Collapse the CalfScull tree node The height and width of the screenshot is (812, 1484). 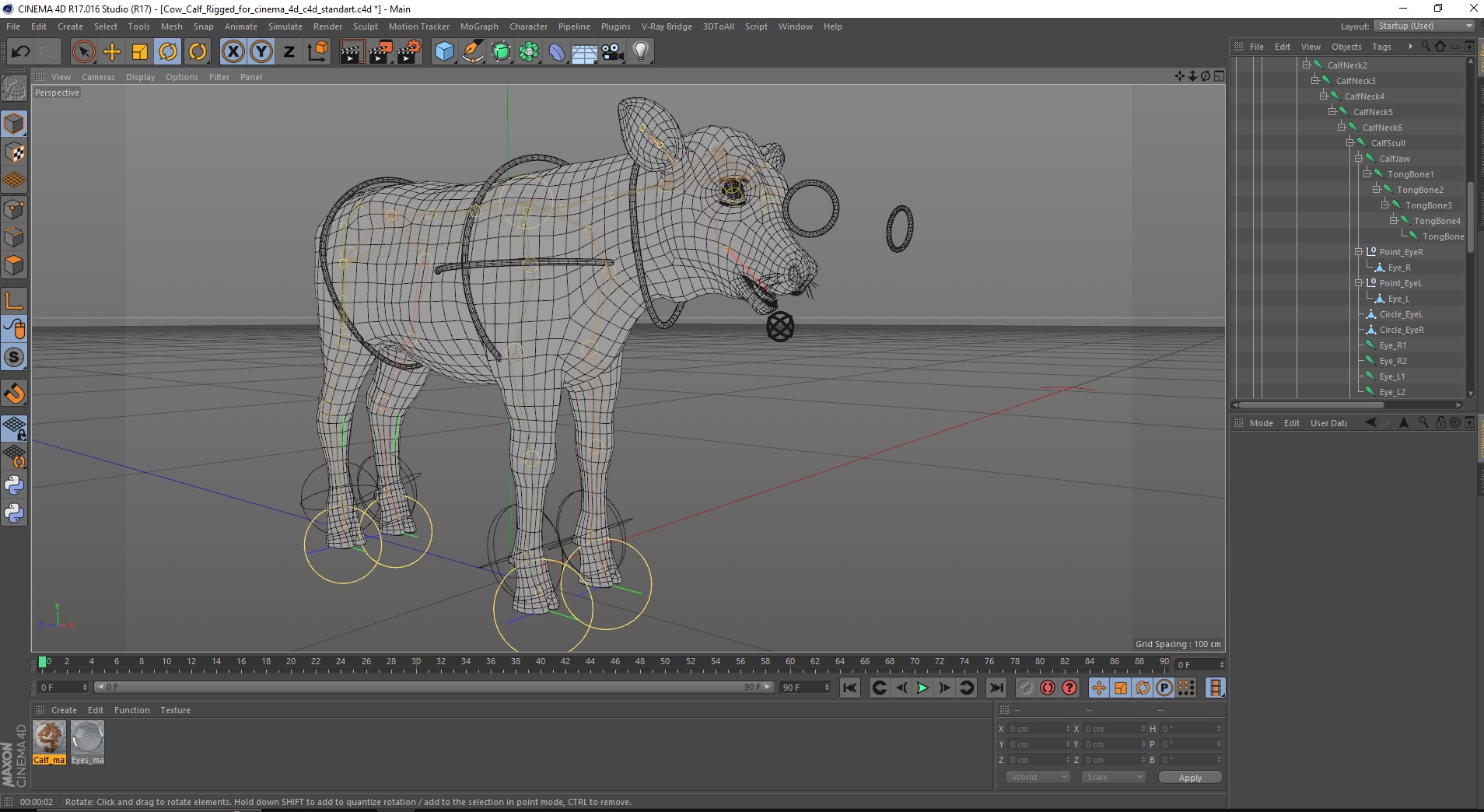click(x=1349, y=143)
